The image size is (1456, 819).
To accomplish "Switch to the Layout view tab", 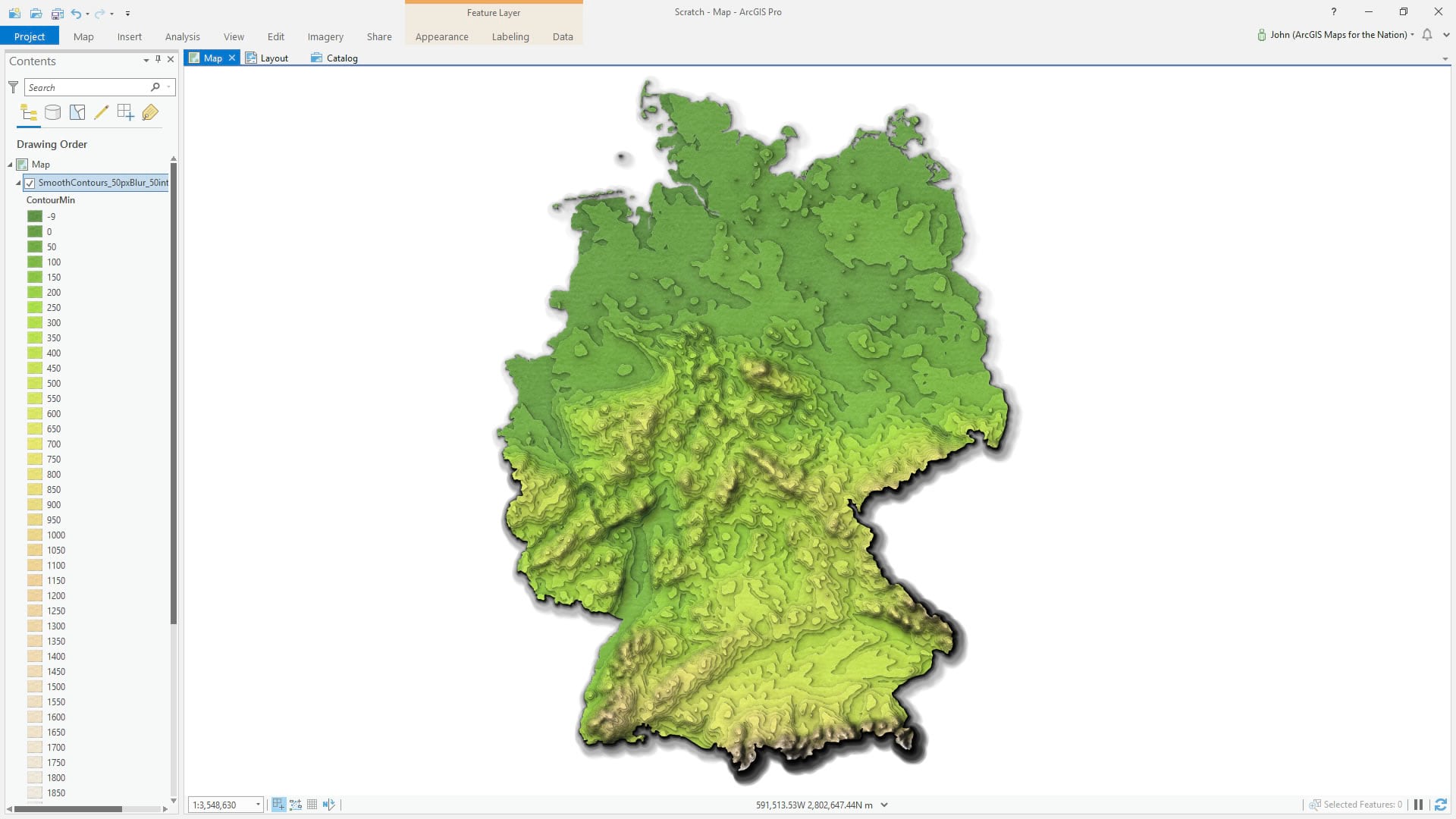I will 267,58.
